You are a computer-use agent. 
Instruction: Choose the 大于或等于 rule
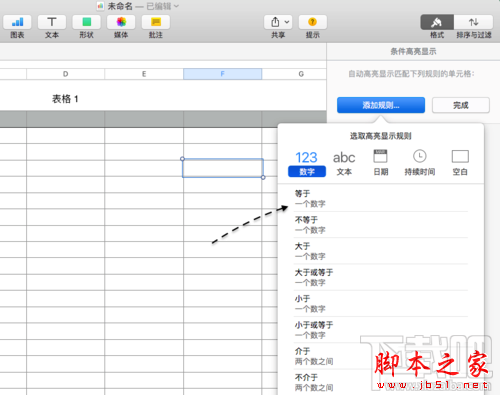click(381, 277)
